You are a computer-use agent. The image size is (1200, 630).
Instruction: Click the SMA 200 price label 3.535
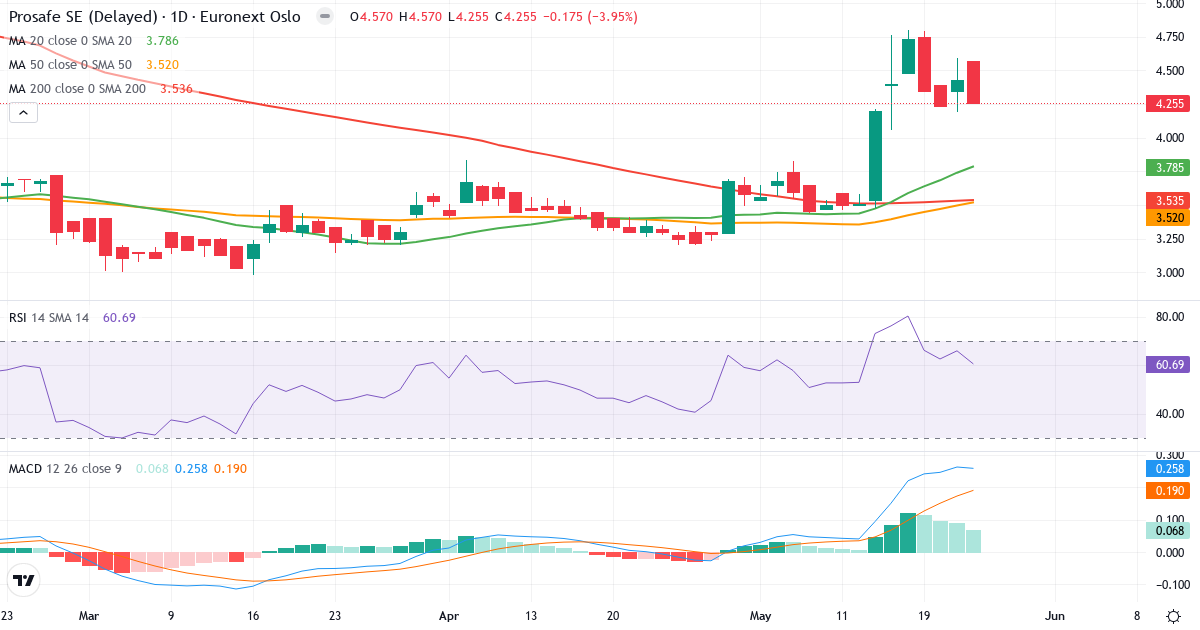pos(1169,201)
